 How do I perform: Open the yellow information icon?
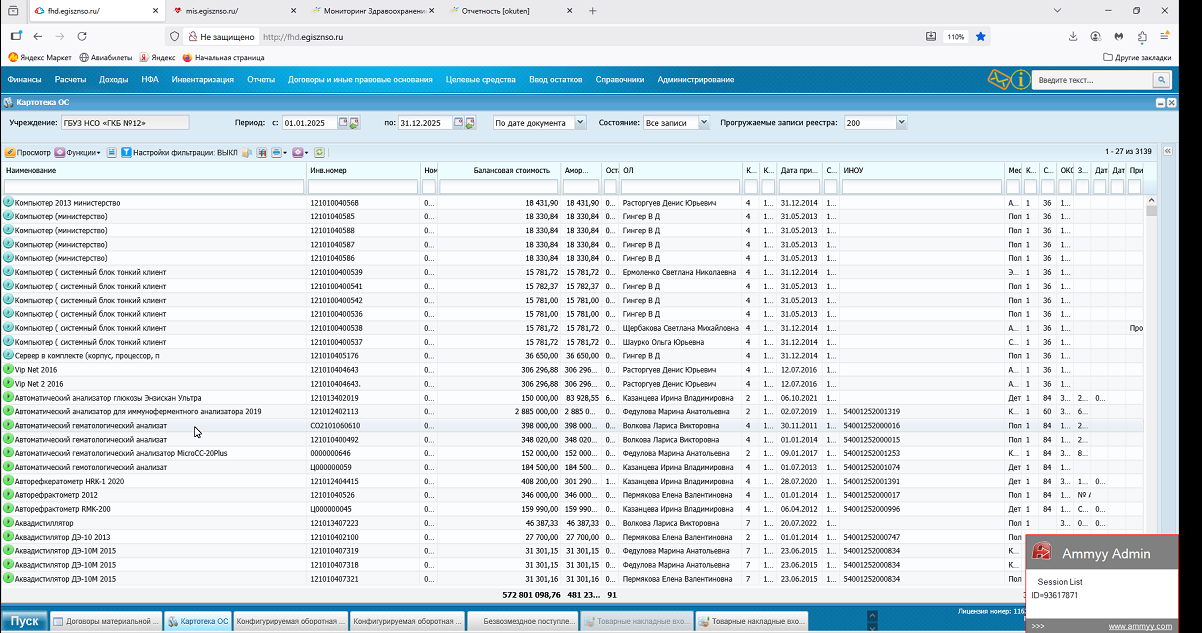[x=1019, y=79]
